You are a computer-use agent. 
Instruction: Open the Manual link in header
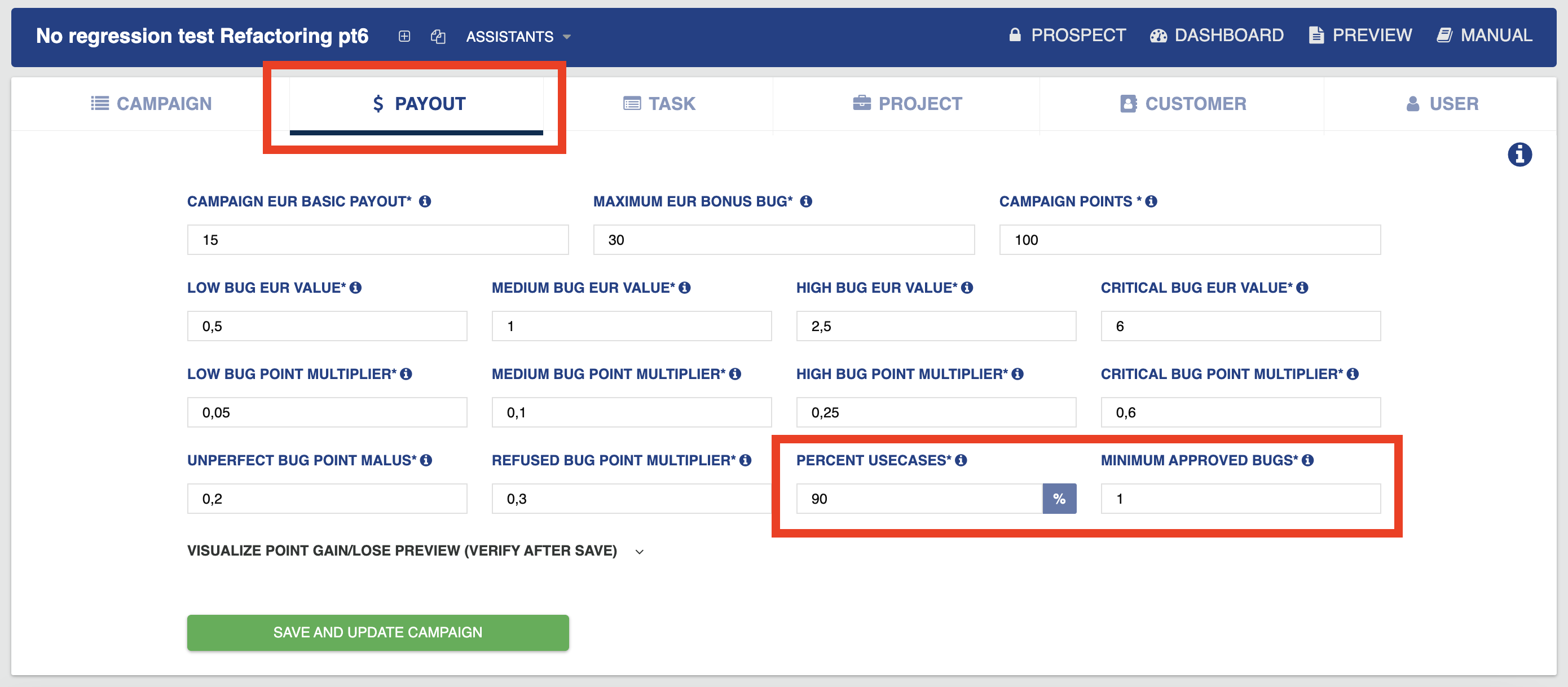[1484, 36]
